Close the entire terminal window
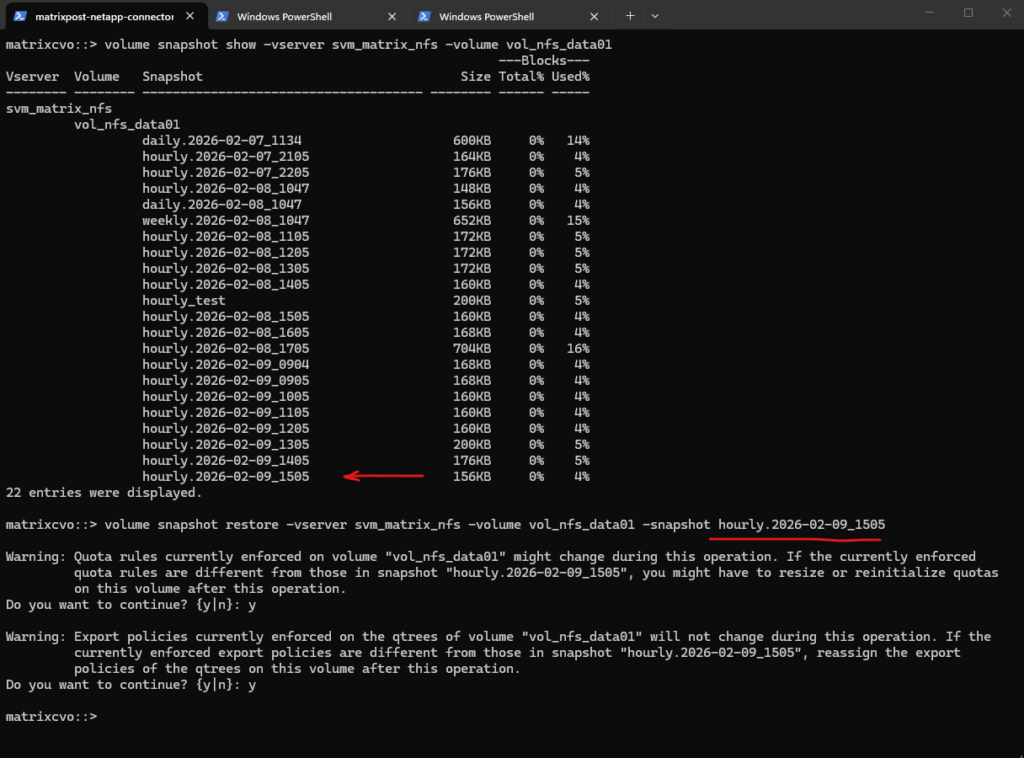Screen dimensions: 1024x758 click(x=1004, y=14)
